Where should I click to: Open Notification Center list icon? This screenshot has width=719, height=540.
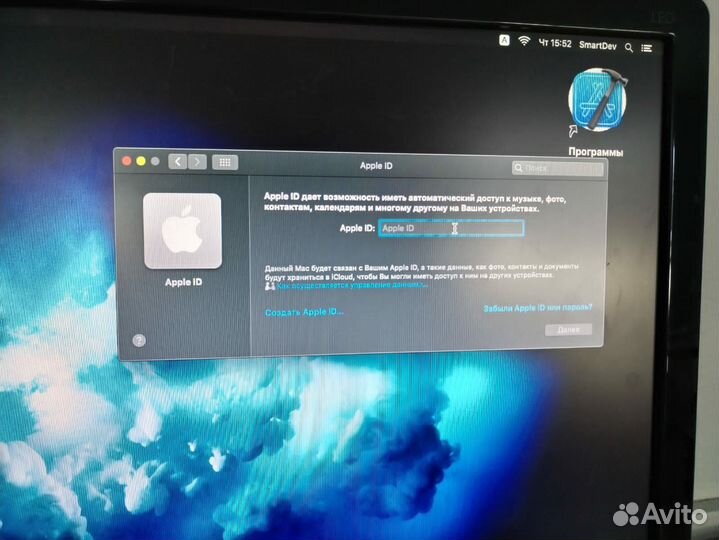coord(647,48)
